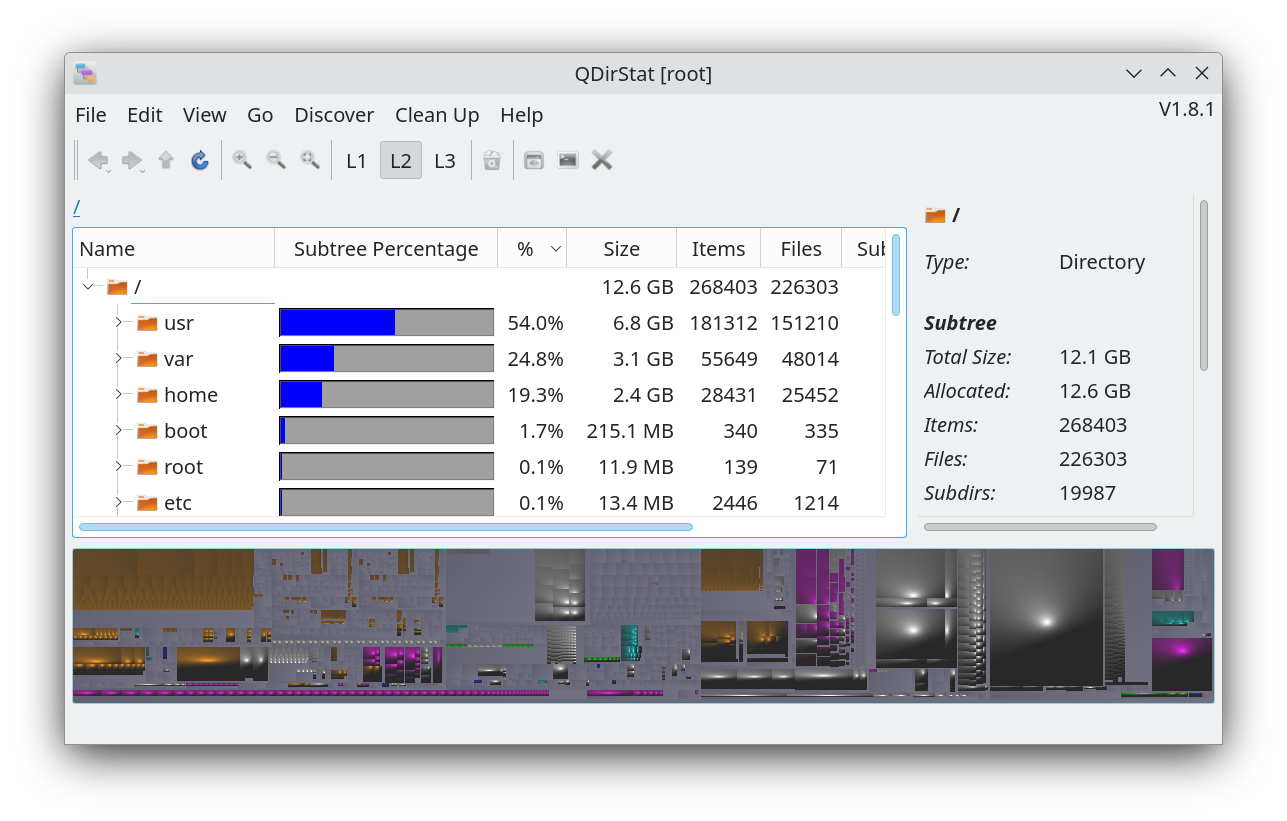Click the usr subtree percentage bar
1287x821 pixels.
[386, 322]
